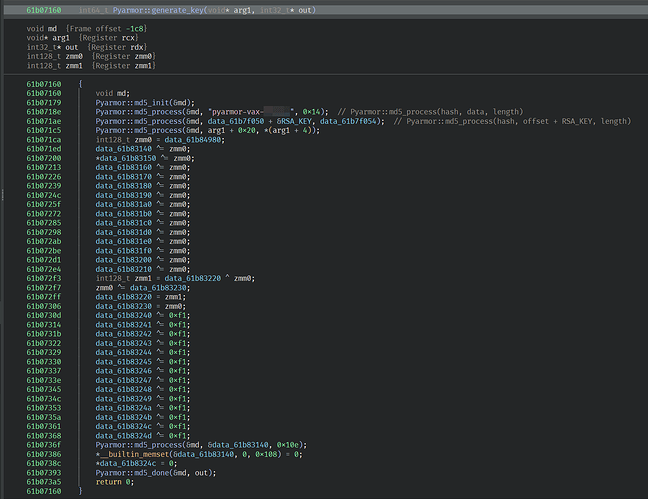Click data_61b83241 symbol
Screen dimensions: 648x499
click(x=124, y=325)
